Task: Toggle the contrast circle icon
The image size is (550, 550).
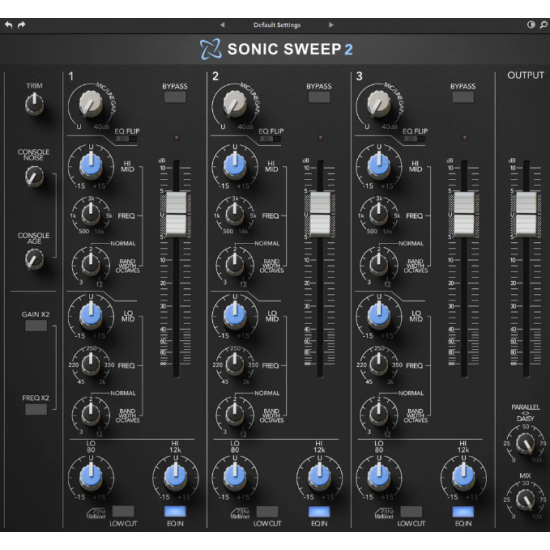Action: [x=531, y=25]
